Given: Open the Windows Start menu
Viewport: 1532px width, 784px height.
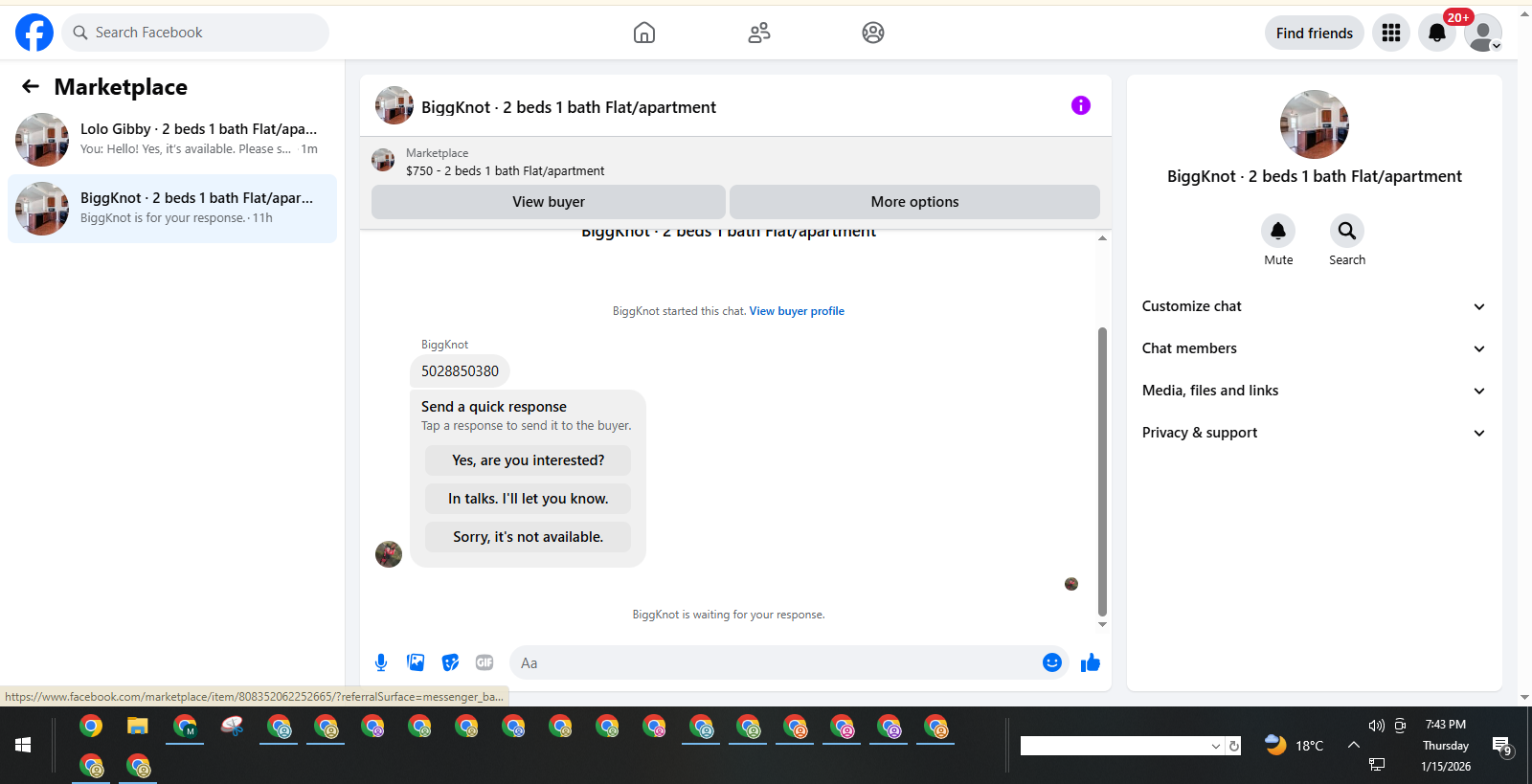Looking at the screenshot, I should click(23, 745).
